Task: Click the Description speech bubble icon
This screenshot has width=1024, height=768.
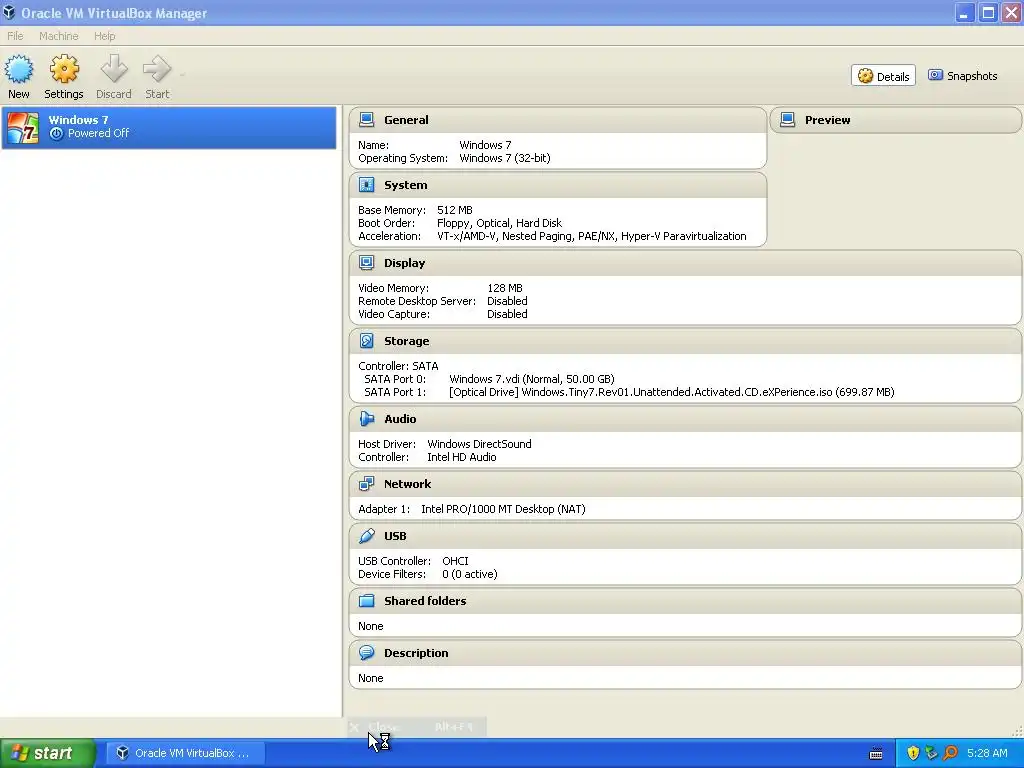Action: pyautogui.click(x=366, y=652)
